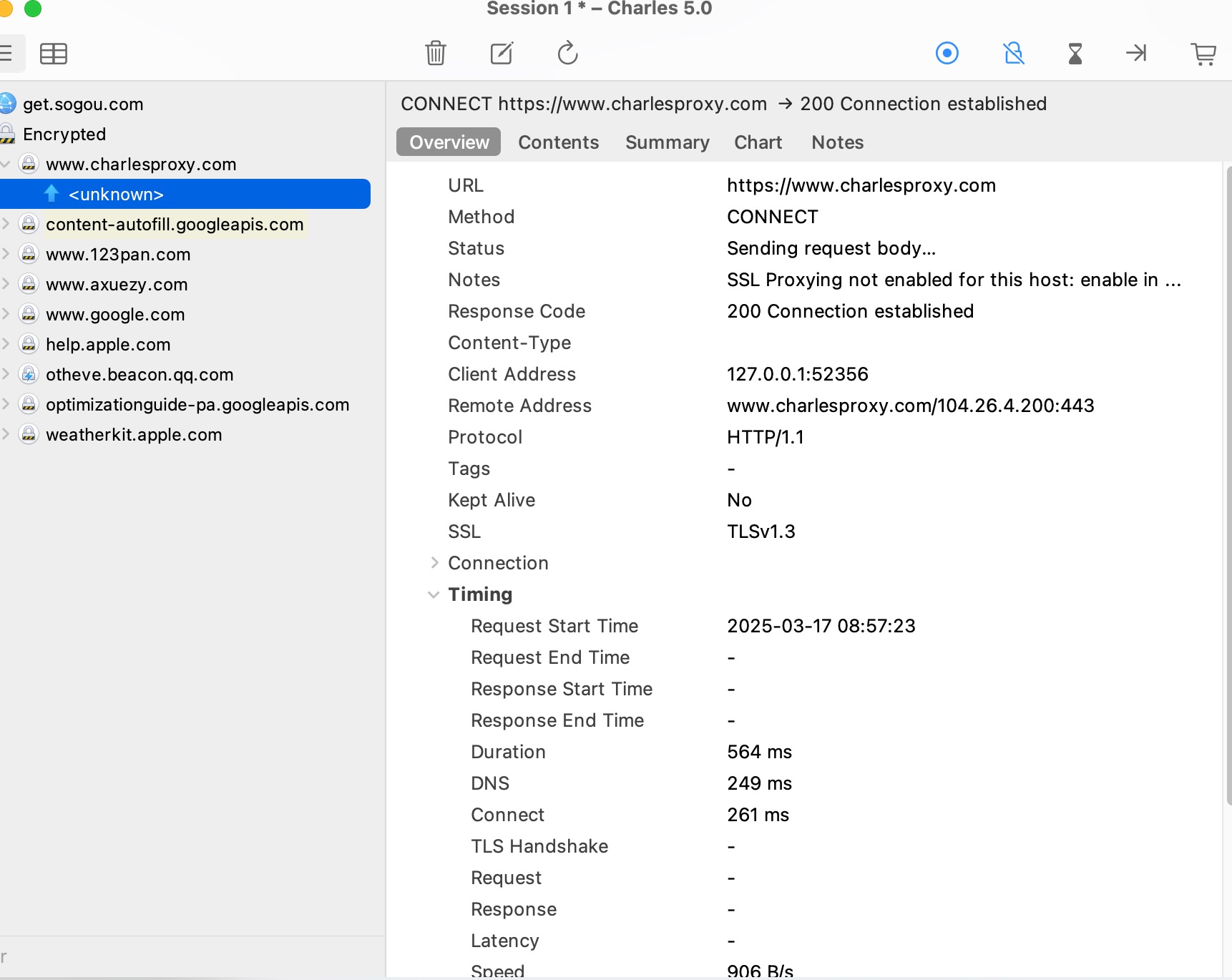Open the Overview tab

[449, 142]
